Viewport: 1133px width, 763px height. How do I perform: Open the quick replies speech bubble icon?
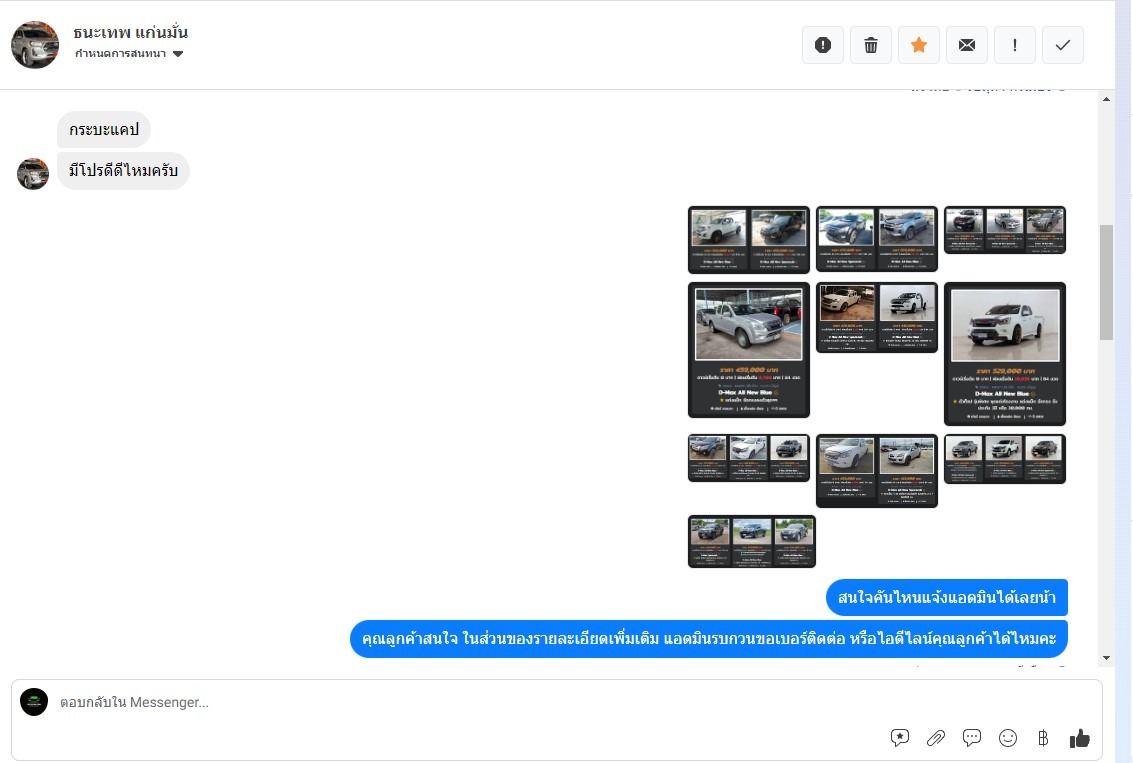(972, 738)
